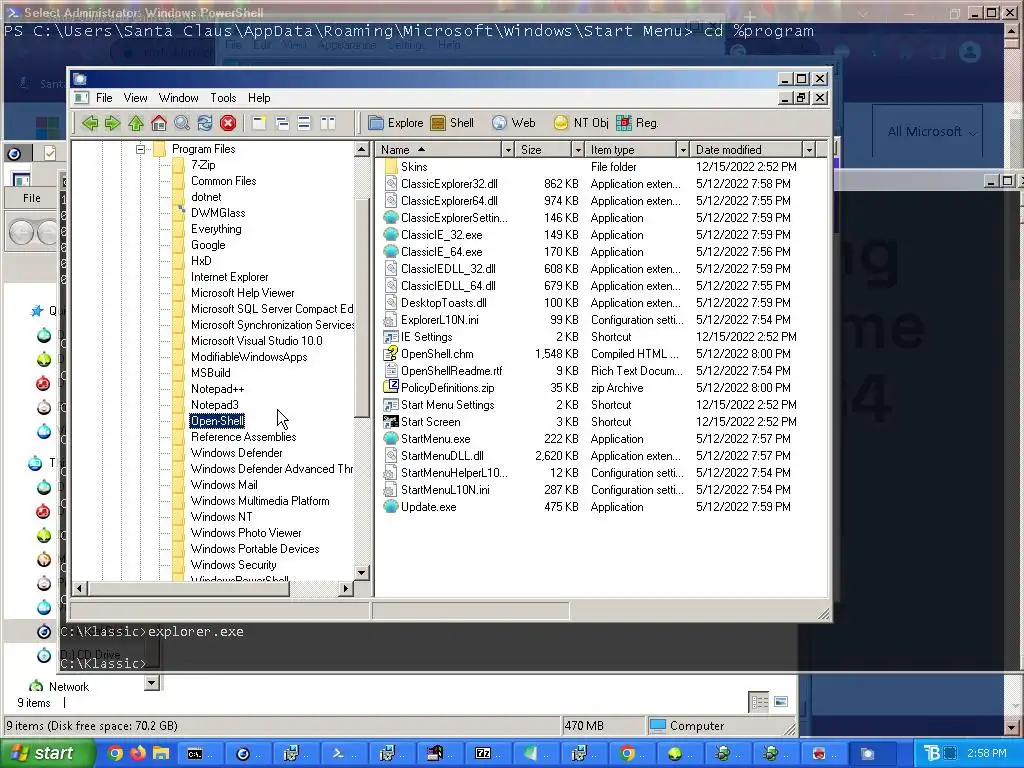1024x768 pixels.
Task: Click the New window toolbar icon
Action: 259,123
